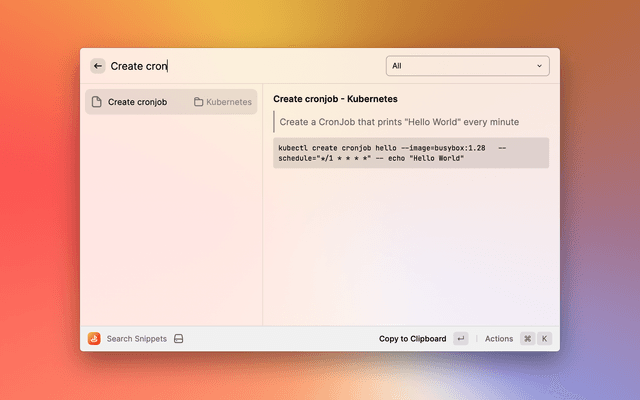Click the Command key symbol
640x400 pixels.
coord(527,339)
